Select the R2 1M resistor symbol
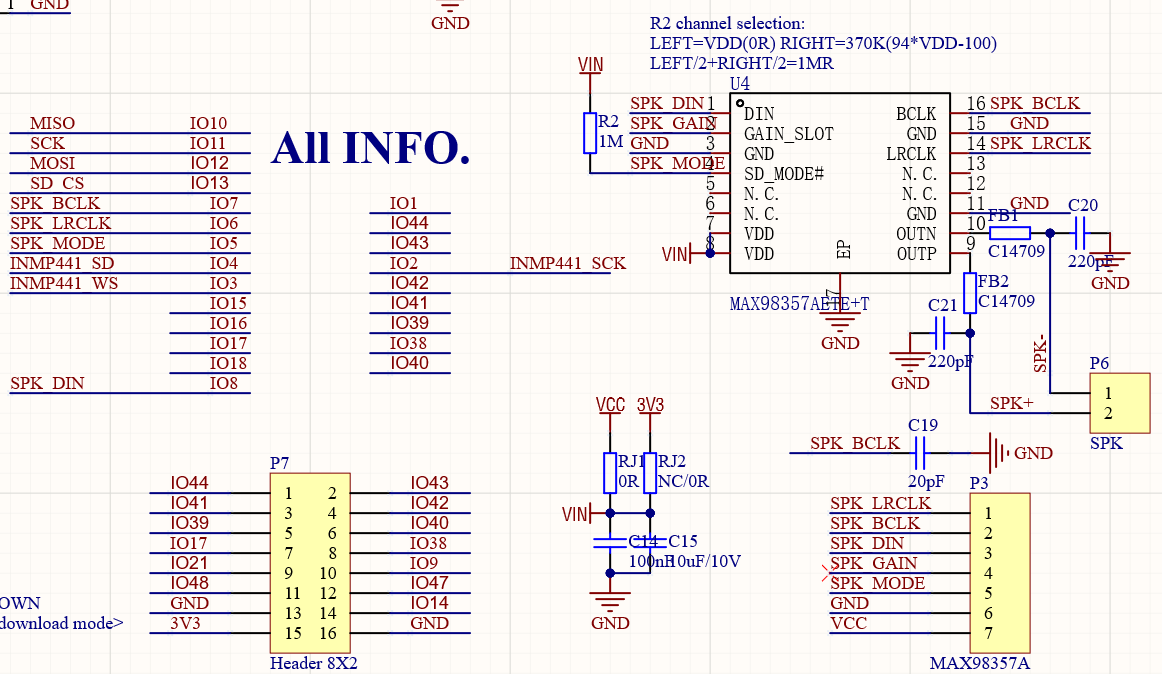 [x=590, y=132]
